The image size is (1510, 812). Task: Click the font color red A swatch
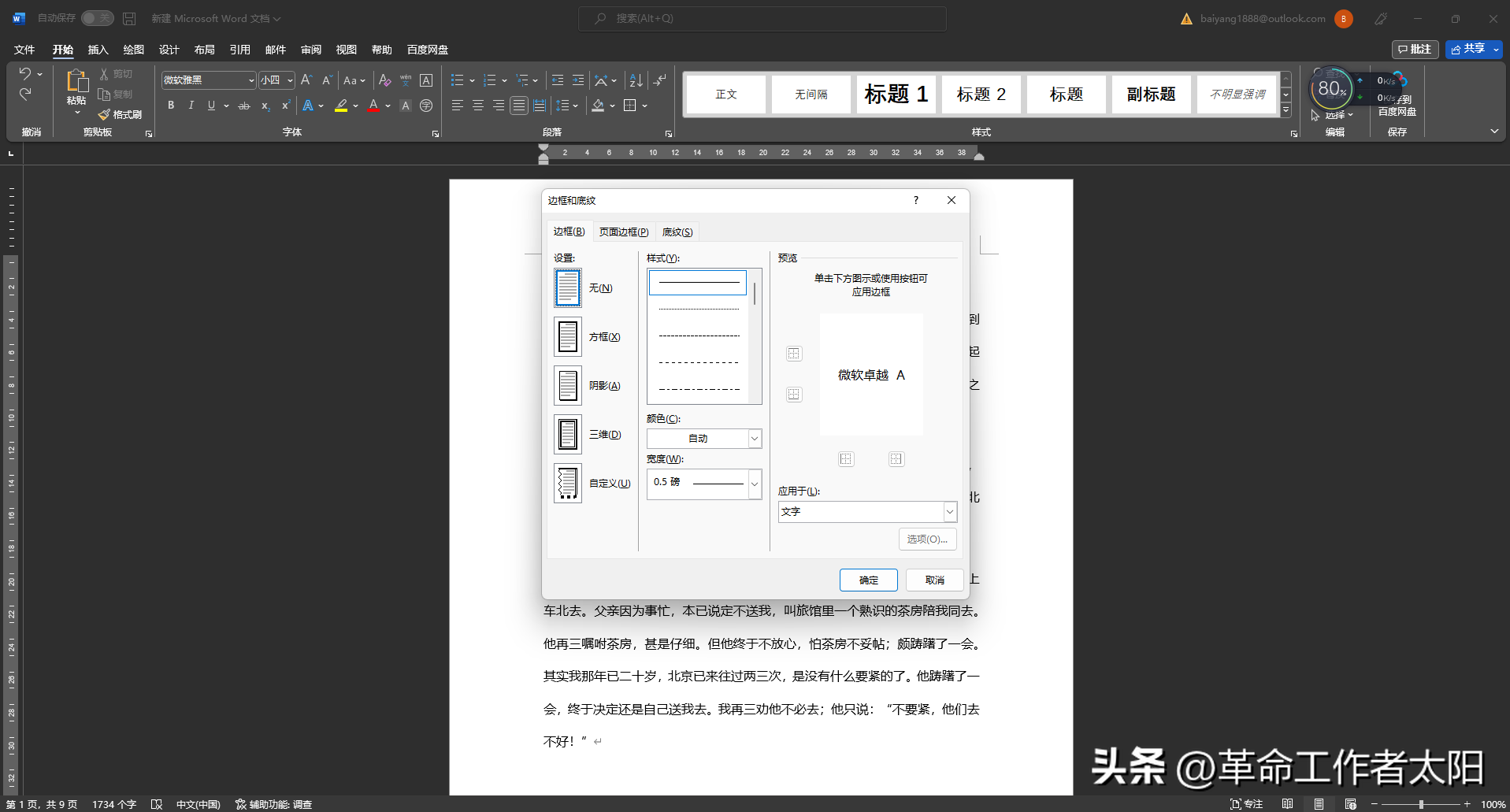pos(373,106)
